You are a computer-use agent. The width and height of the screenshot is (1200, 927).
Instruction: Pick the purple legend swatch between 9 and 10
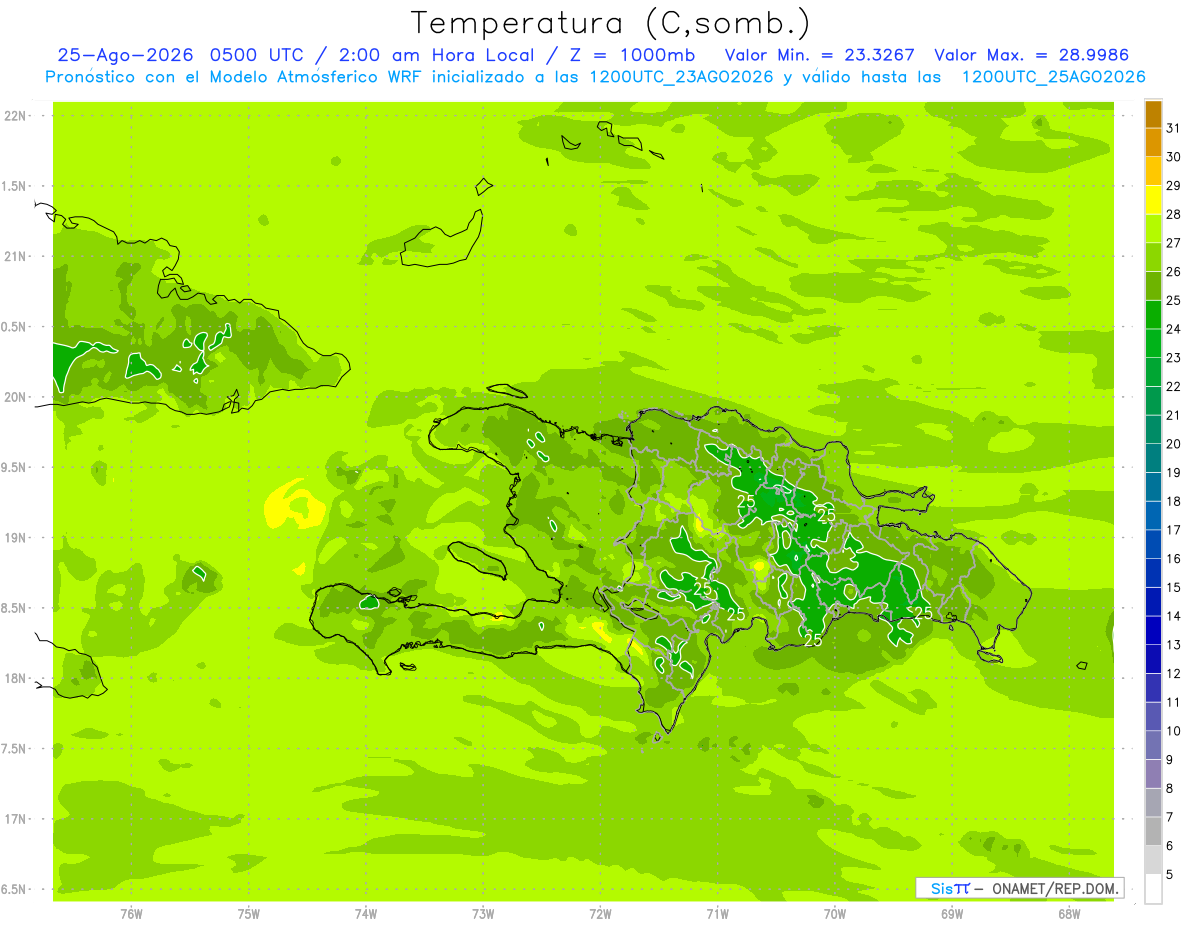click(1153, 746)
